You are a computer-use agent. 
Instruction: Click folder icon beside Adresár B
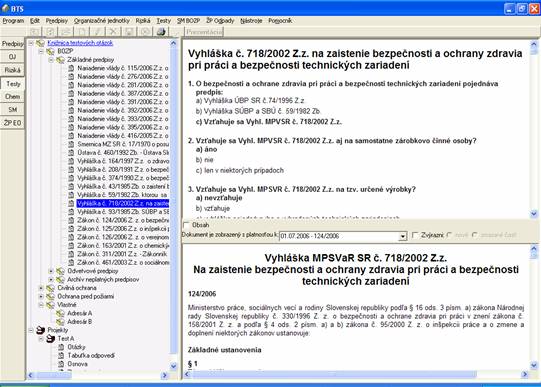click(60, 321)
